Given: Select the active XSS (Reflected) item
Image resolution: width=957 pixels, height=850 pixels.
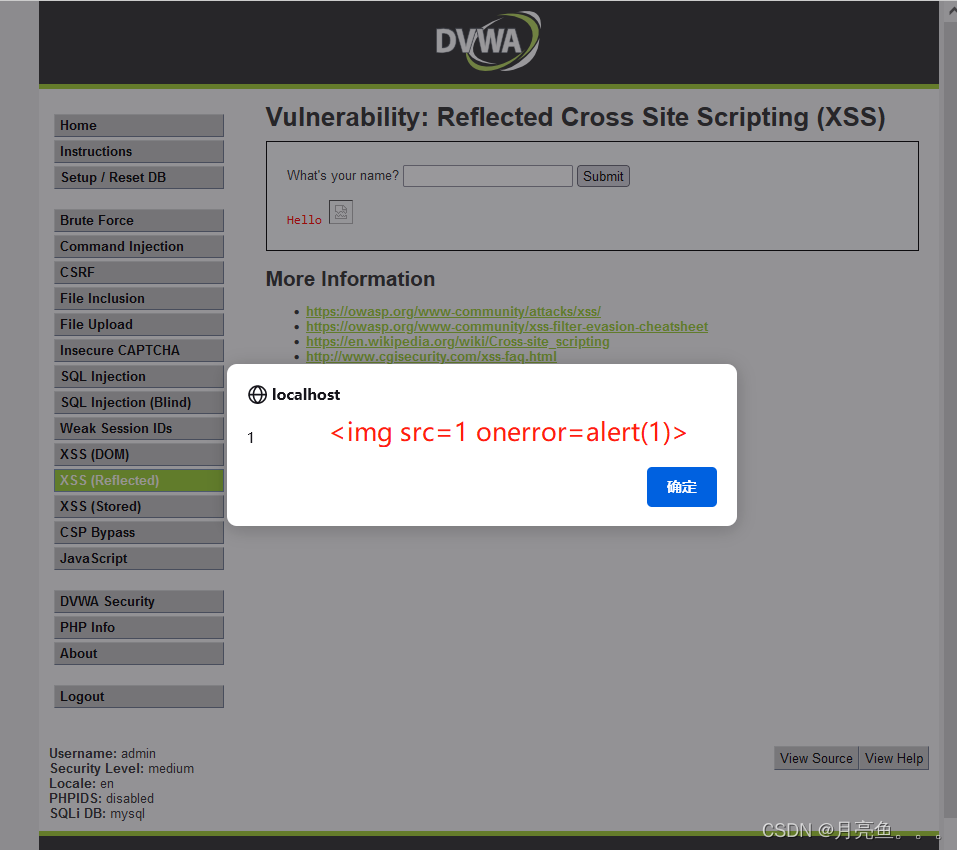Looking at the screenshot, I should [x=139, y=481].
